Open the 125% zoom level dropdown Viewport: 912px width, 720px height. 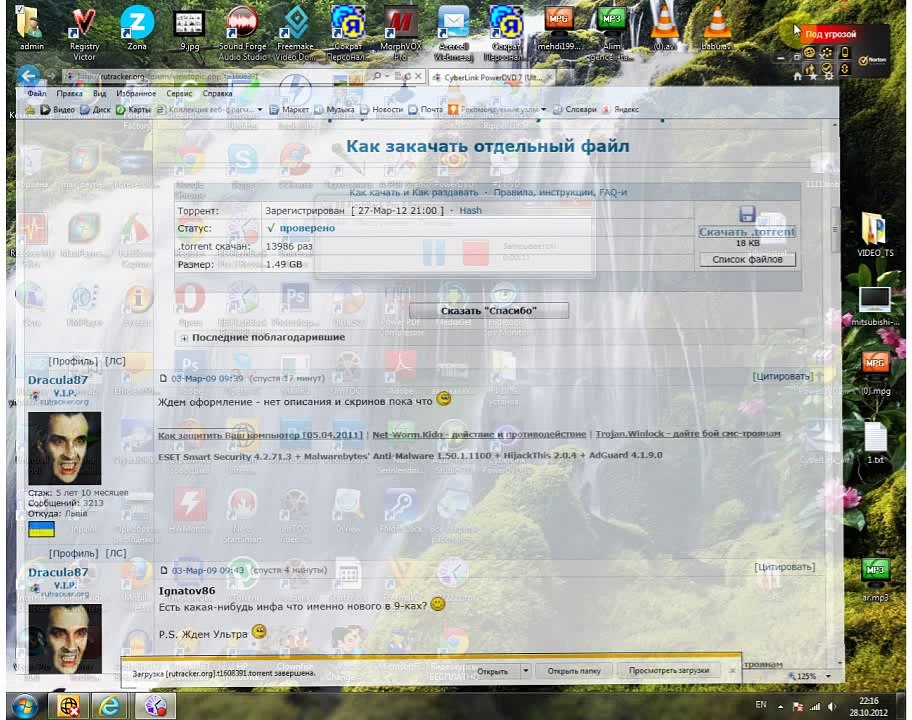pos(828,676)
